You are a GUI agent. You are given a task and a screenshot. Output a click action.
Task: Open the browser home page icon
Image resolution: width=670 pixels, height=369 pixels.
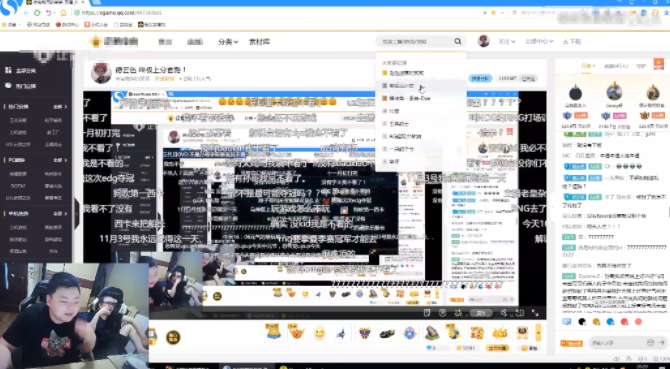click(x=63, y=13)
